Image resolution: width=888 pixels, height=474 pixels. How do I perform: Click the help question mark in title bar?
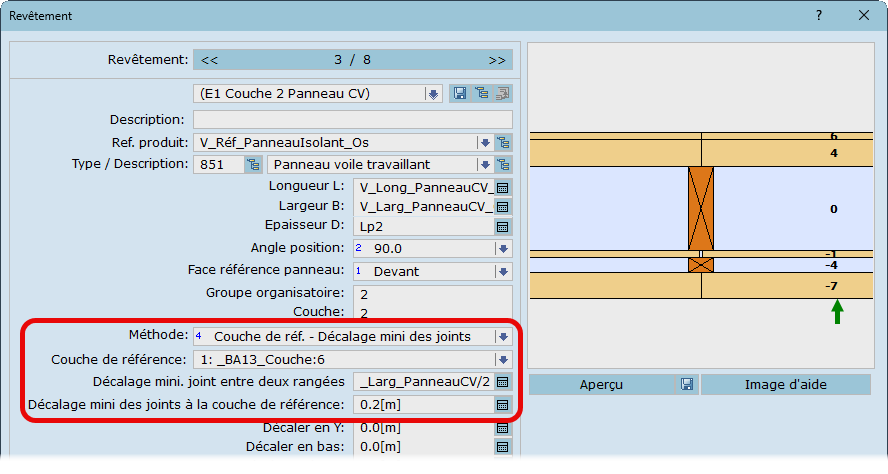(818, 16)
